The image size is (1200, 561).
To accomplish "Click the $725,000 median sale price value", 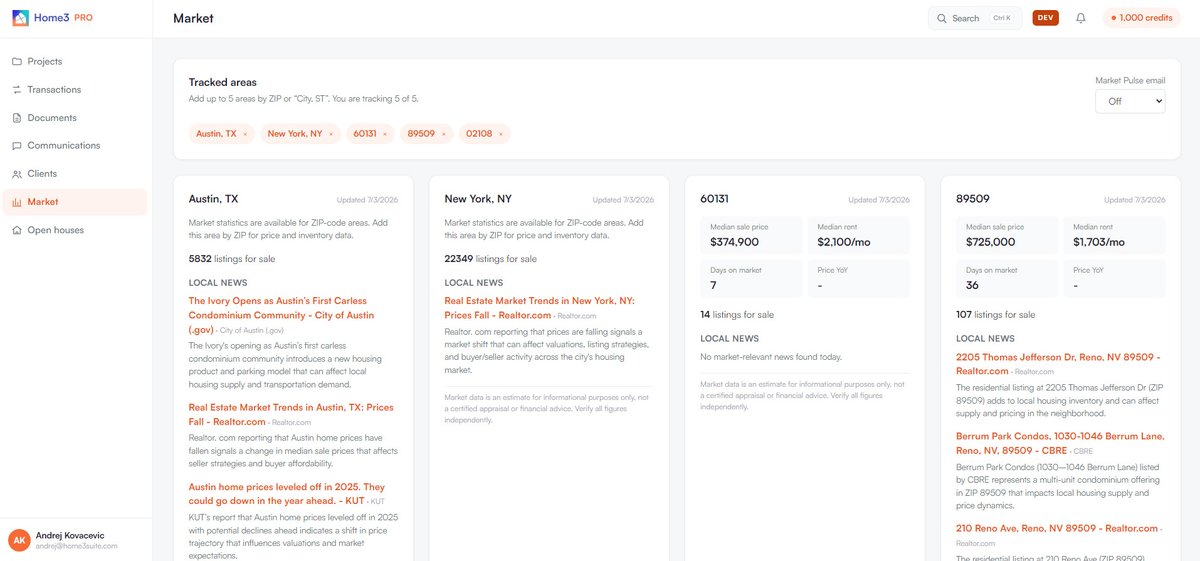I will 990,242.
